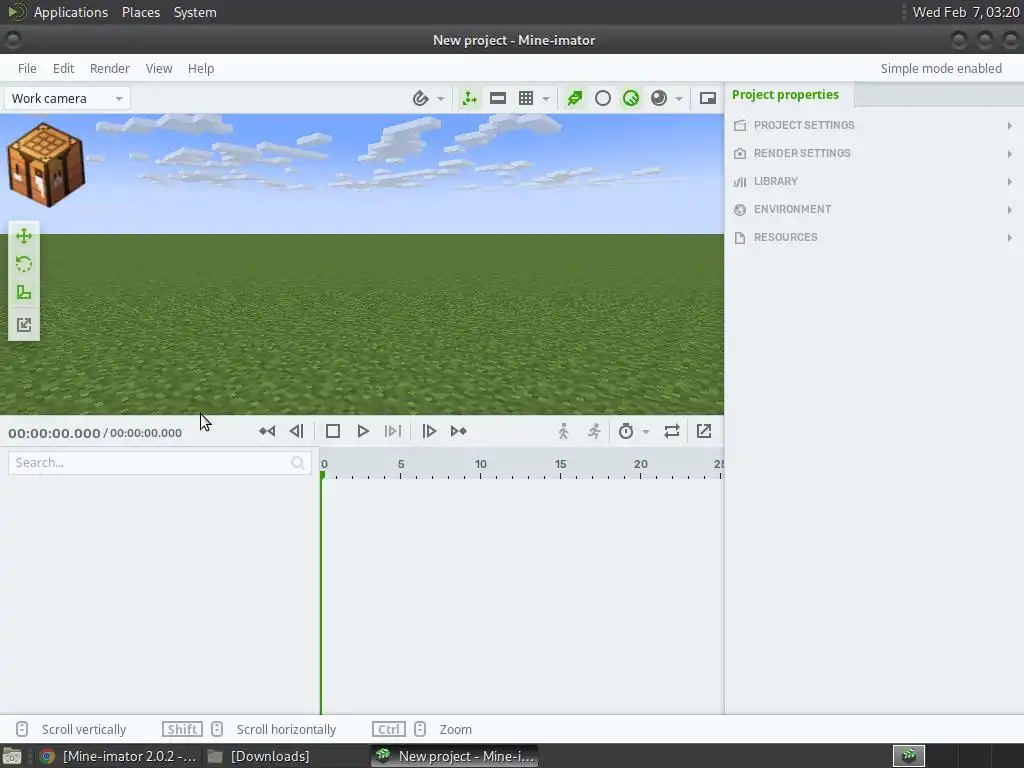Open the File menu
The image size is (1024, 768).
point(27,69)
